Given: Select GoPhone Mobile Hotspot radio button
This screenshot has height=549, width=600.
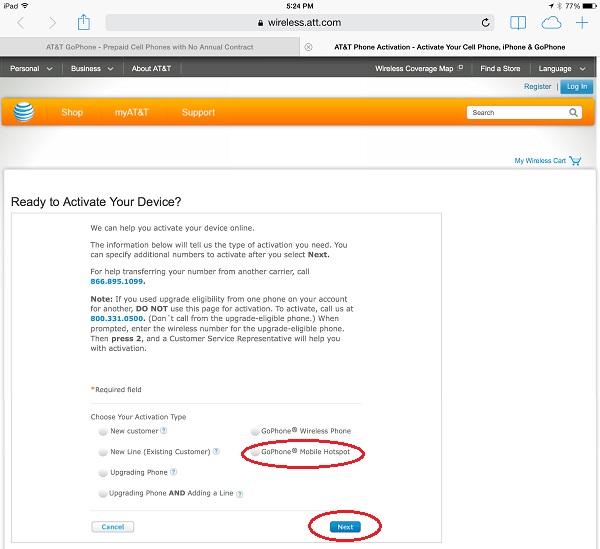Looking at the screenshot, I should (255, 452).
